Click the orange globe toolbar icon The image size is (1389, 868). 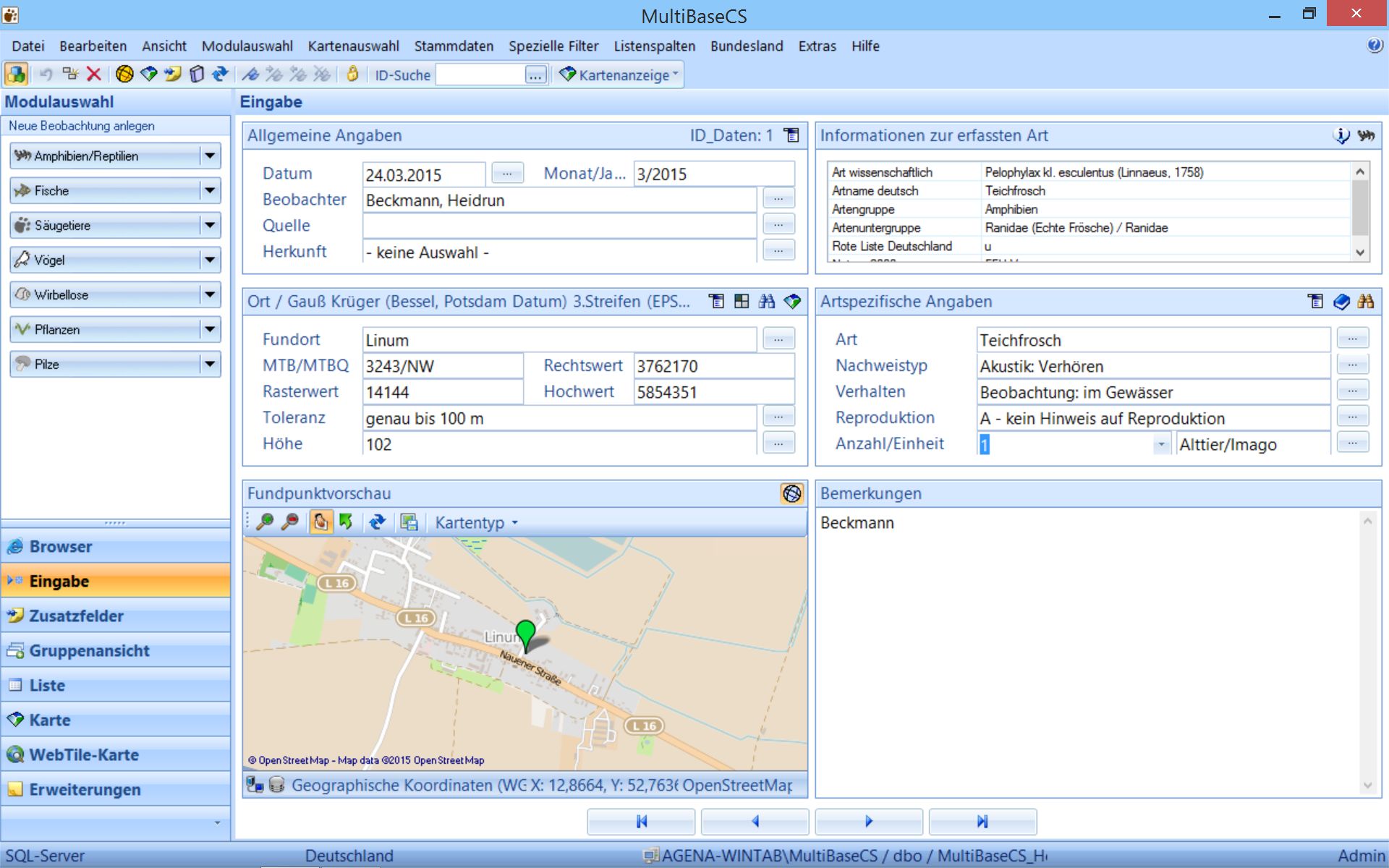coord(124,75)
